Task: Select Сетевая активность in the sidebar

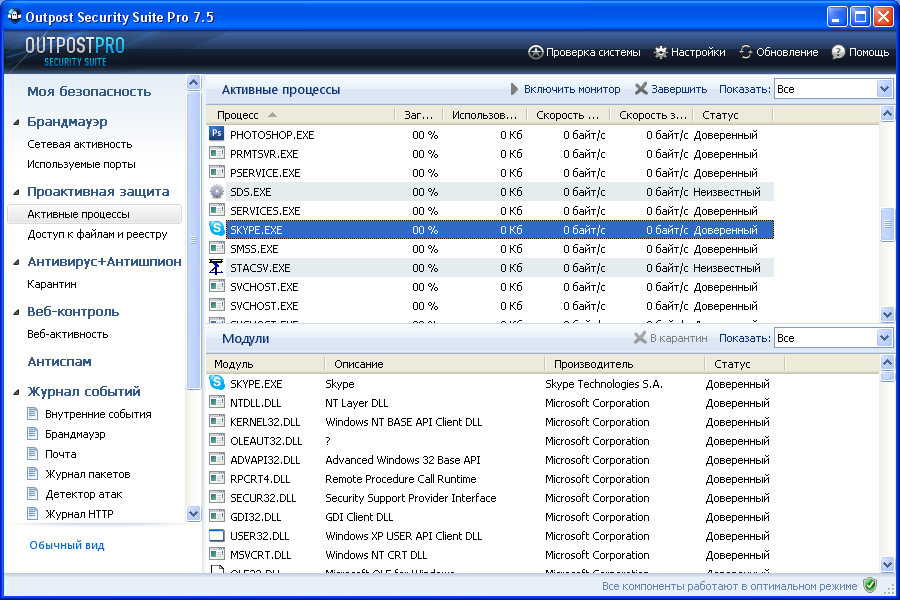Action: point(79,144)
